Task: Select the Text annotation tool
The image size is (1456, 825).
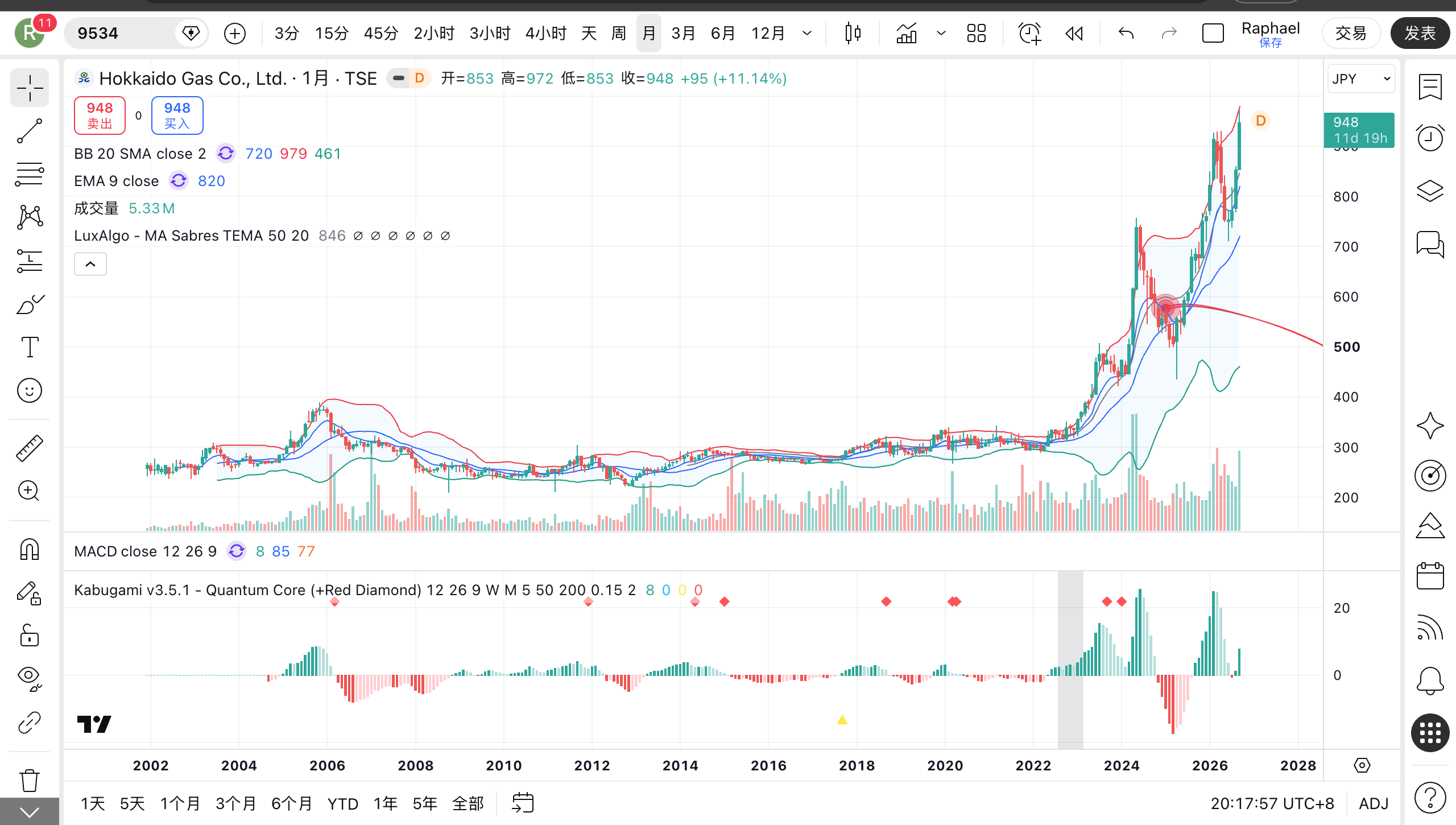Action: 30,347
